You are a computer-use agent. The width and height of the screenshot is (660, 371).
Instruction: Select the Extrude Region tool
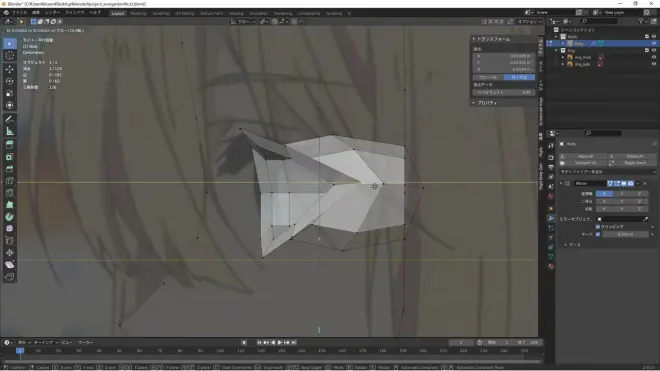tap(10, 145)
